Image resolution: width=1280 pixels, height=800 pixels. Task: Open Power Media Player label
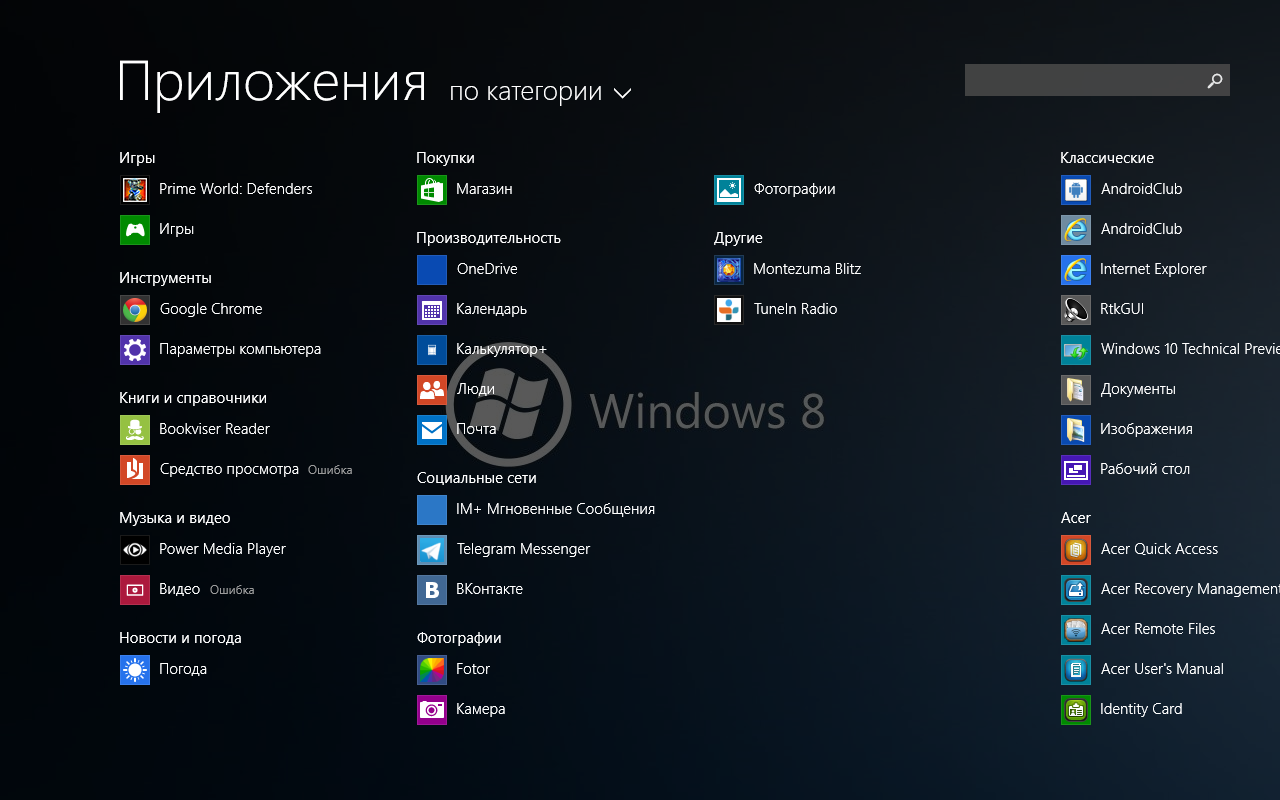[x=222, y=549]
